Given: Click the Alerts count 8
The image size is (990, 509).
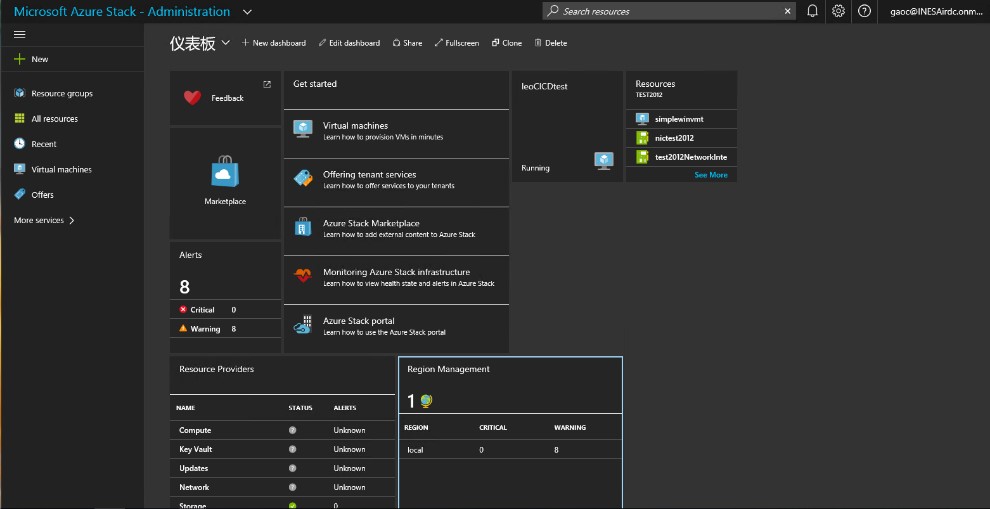Looking at the screenshot, I should click(x=184, y=287).
